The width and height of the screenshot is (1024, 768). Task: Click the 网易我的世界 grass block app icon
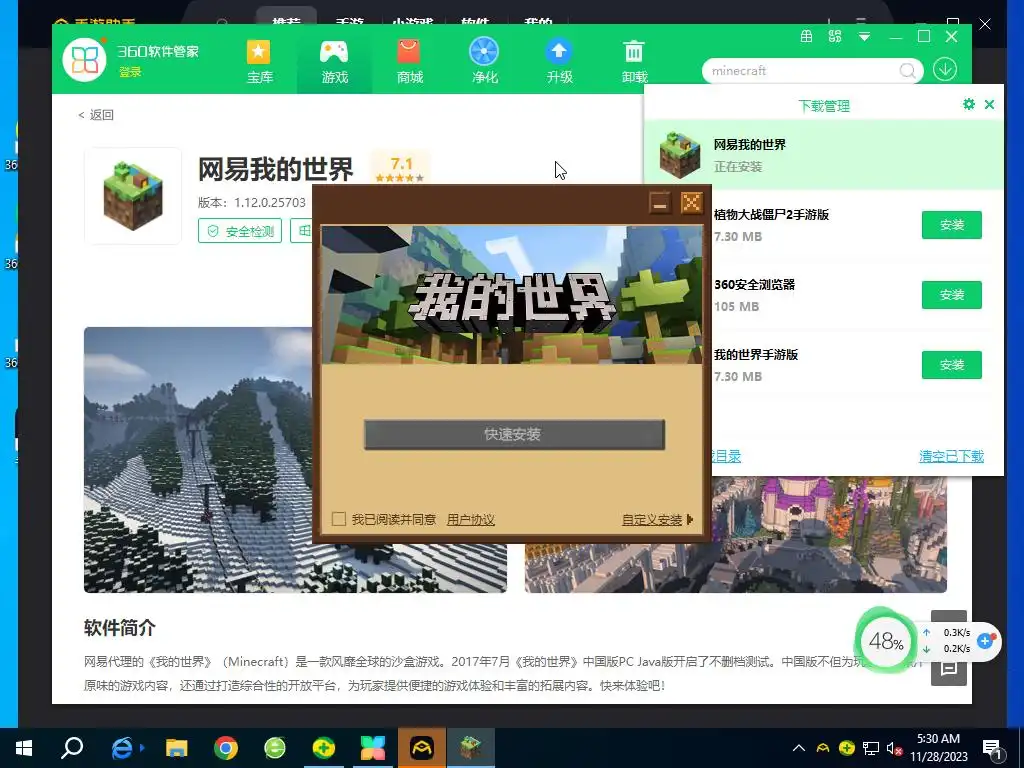click(133, 196)
